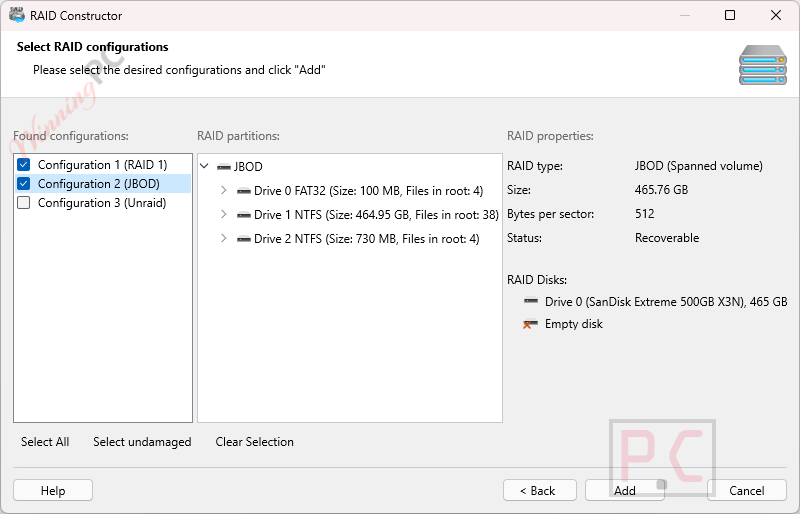Select the JBOD tree label

pyautogui.click(x=248, y=167)
